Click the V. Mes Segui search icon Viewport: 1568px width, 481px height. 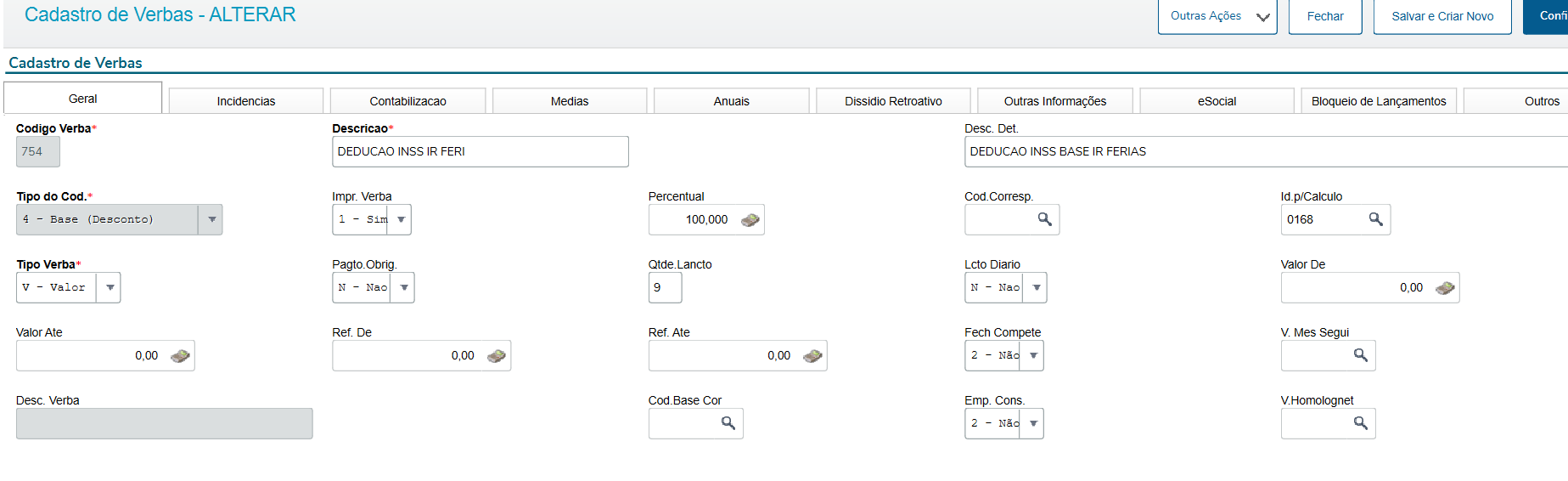click(x=1360, y=355)
